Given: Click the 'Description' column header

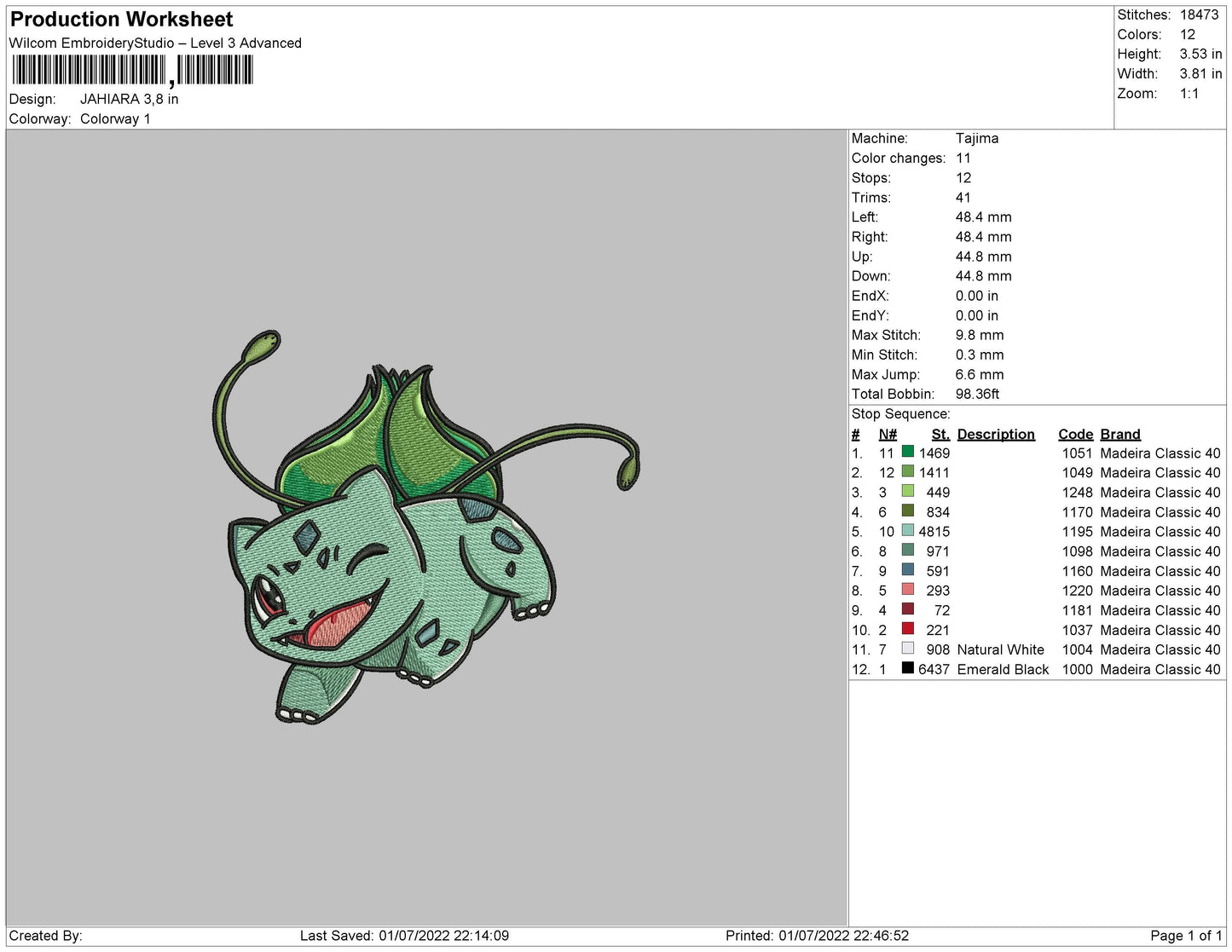Looking at the screenshot, I should click(996, 434).
